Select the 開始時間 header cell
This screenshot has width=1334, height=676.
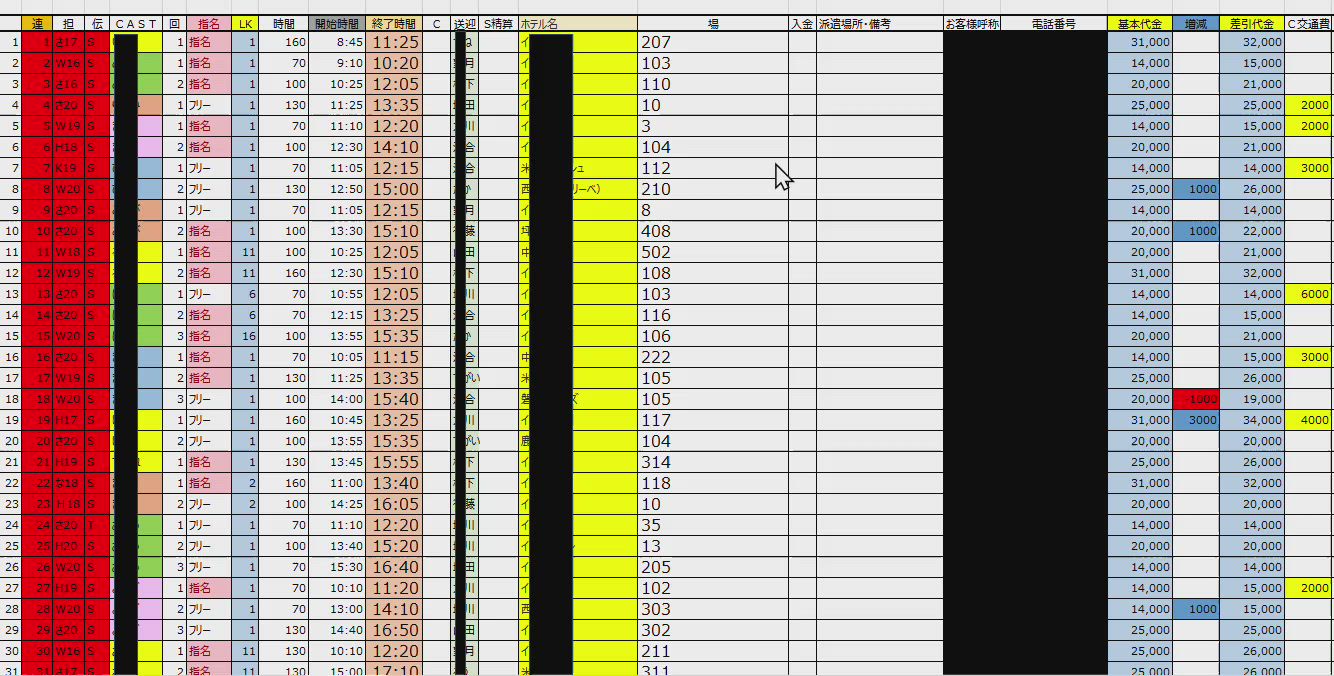(337, 23)
